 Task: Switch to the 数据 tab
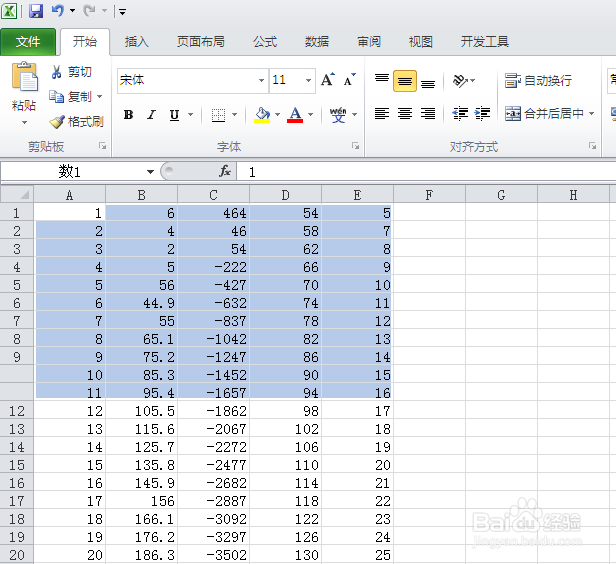[317, 42]
